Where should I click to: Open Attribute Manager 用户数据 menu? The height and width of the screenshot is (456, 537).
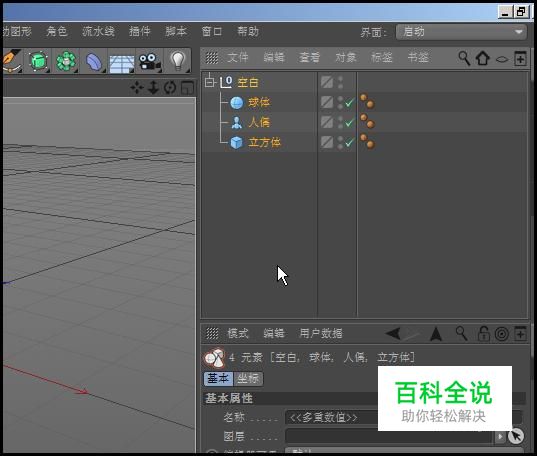pos(321,333)
